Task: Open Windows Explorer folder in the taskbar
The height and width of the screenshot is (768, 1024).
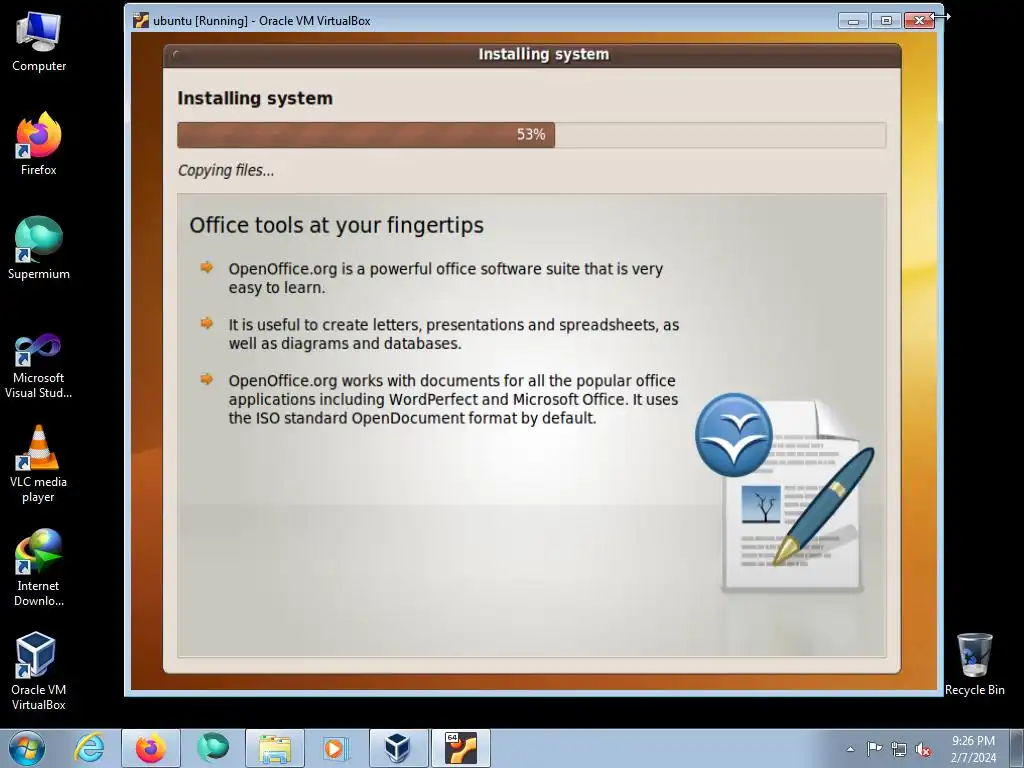Action: 275,748
